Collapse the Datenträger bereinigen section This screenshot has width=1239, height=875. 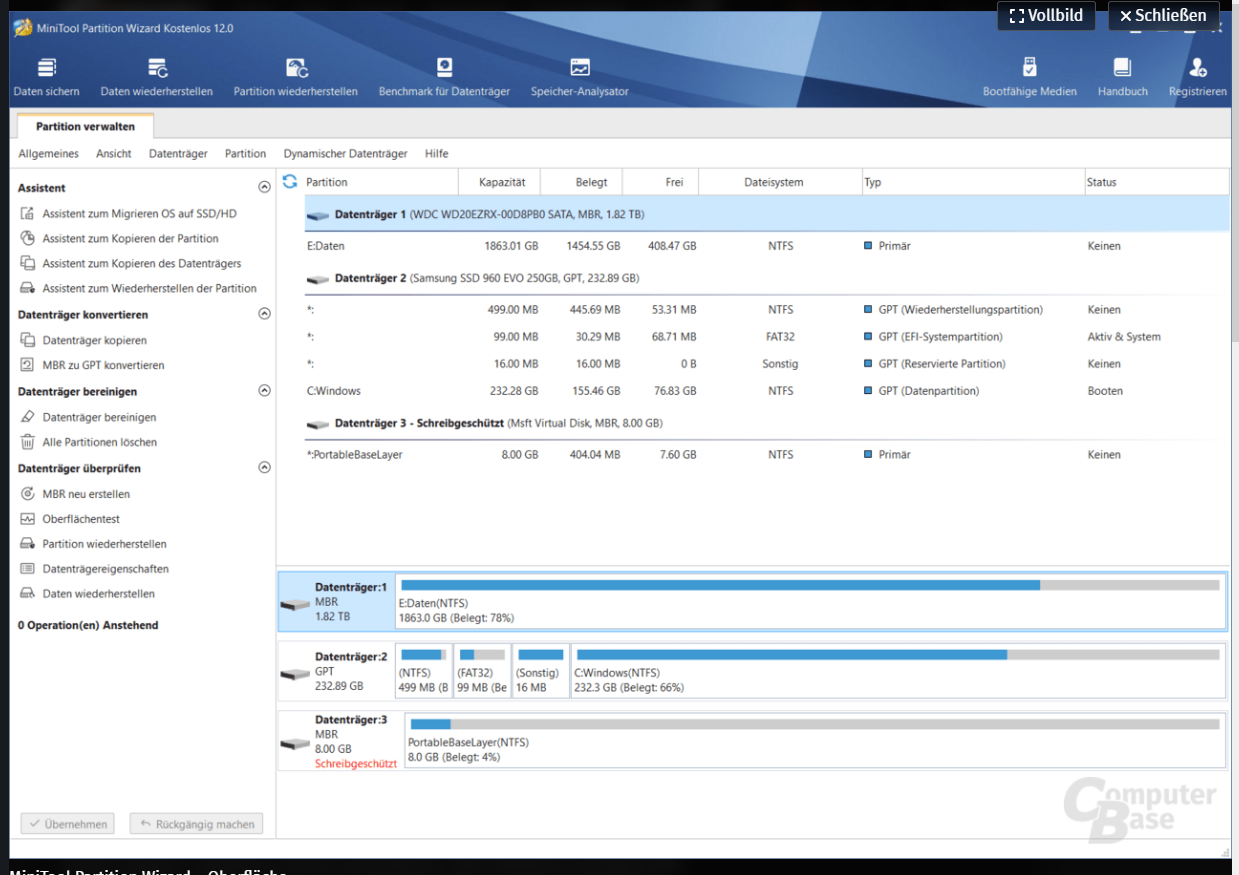coord(264,391)
